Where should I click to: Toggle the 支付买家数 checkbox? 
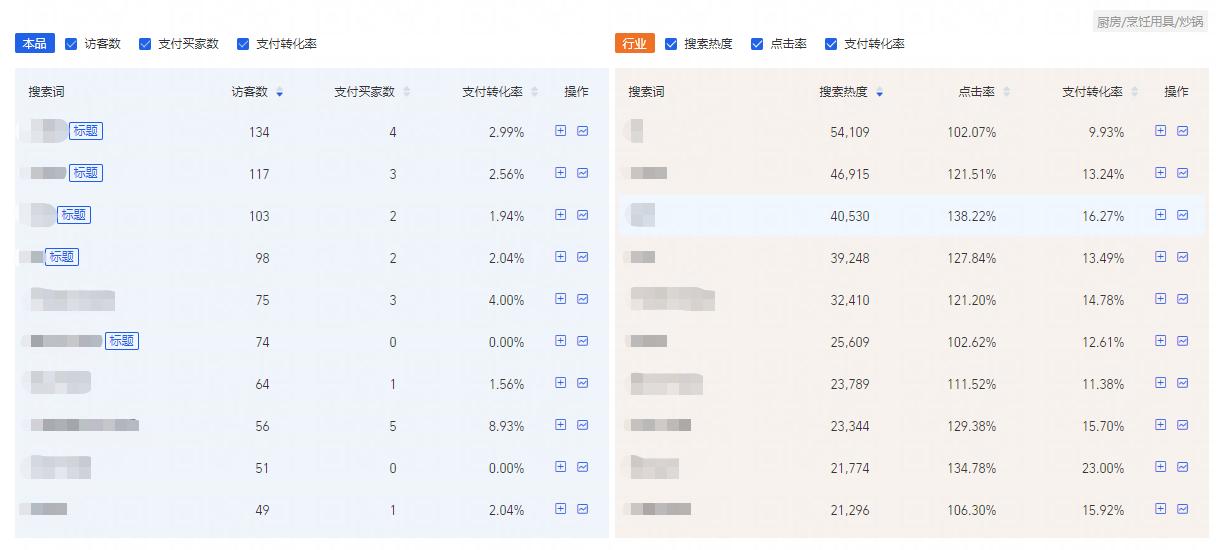(x=145, y=44)
